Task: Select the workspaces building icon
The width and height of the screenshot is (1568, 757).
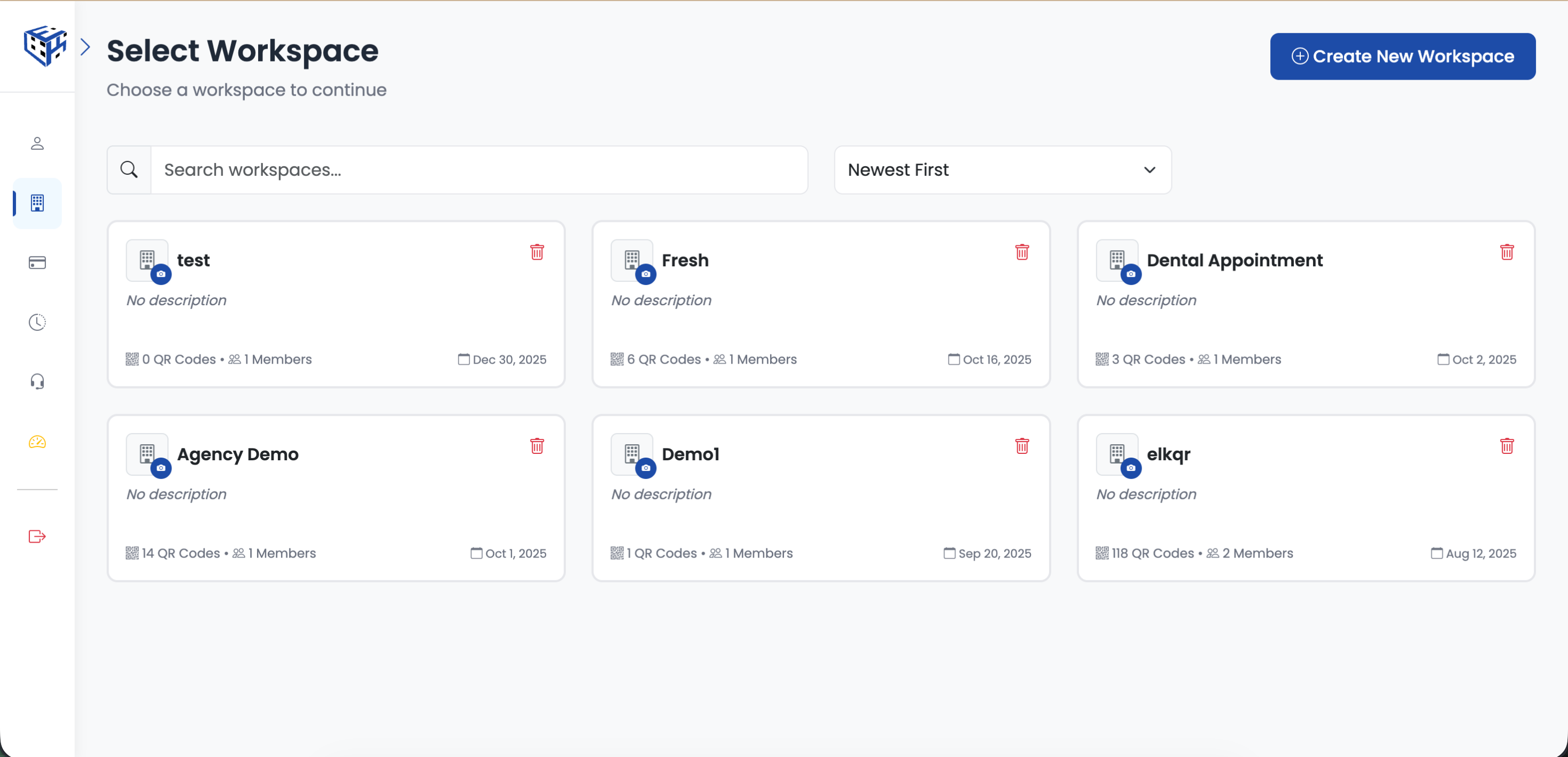Action: 36,203
